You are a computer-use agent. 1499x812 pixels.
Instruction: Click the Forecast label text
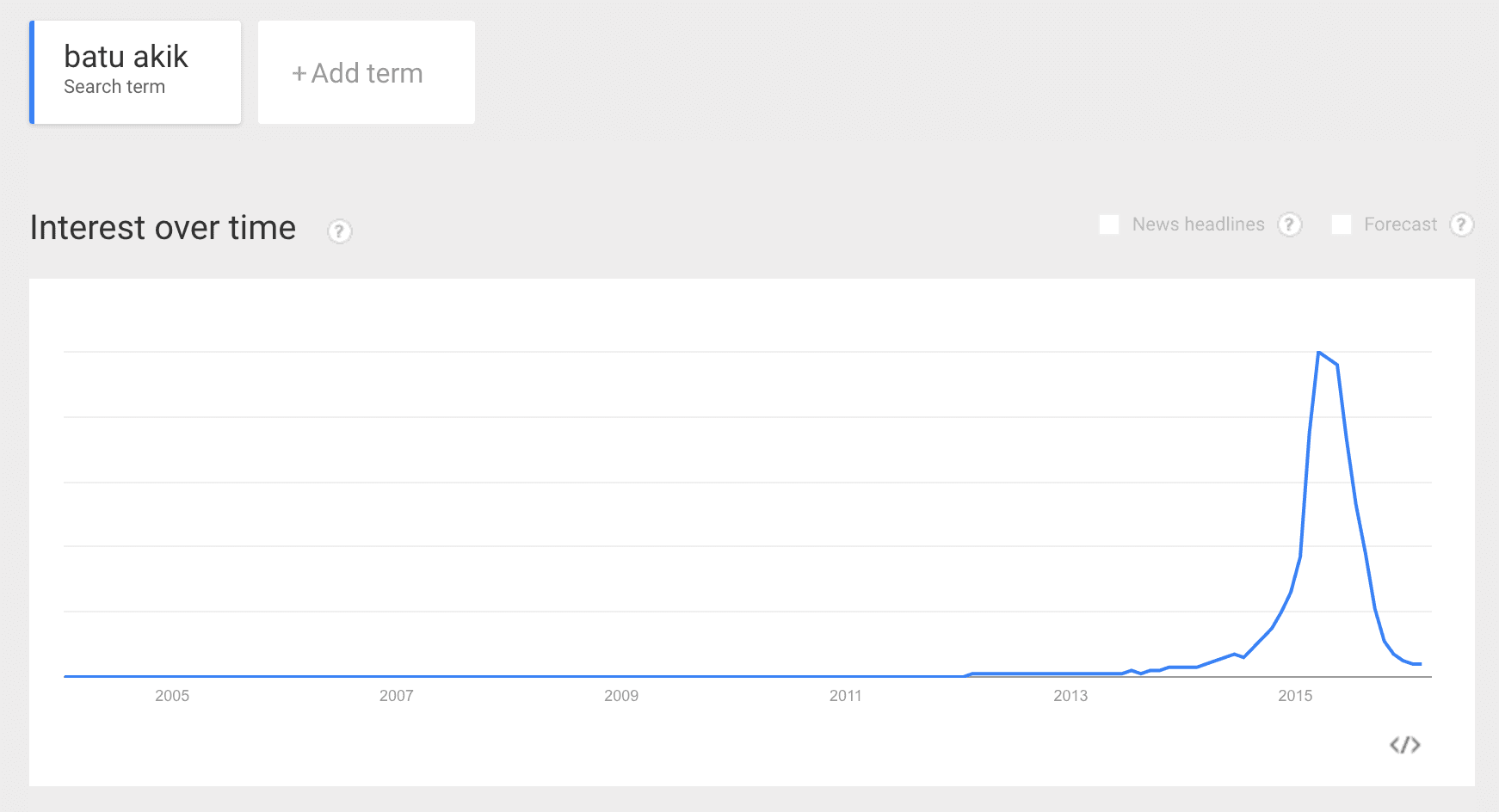(x=1400, y=225)
